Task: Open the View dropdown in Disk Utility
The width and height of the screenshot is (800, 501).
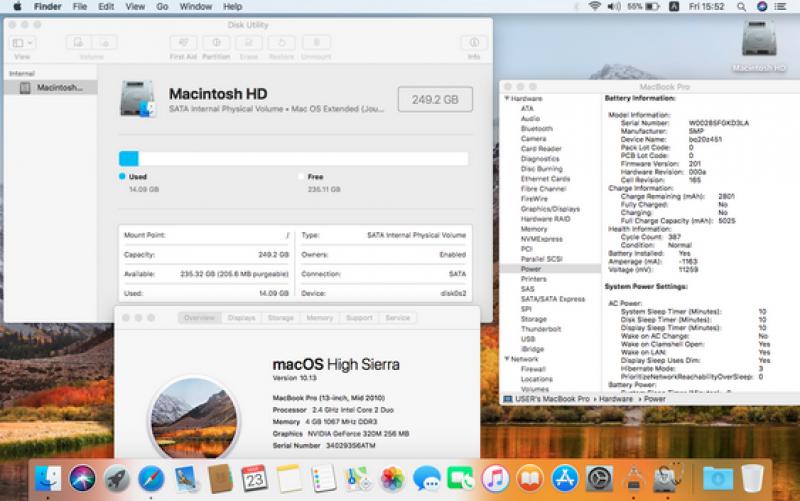Action: [22, 43]
